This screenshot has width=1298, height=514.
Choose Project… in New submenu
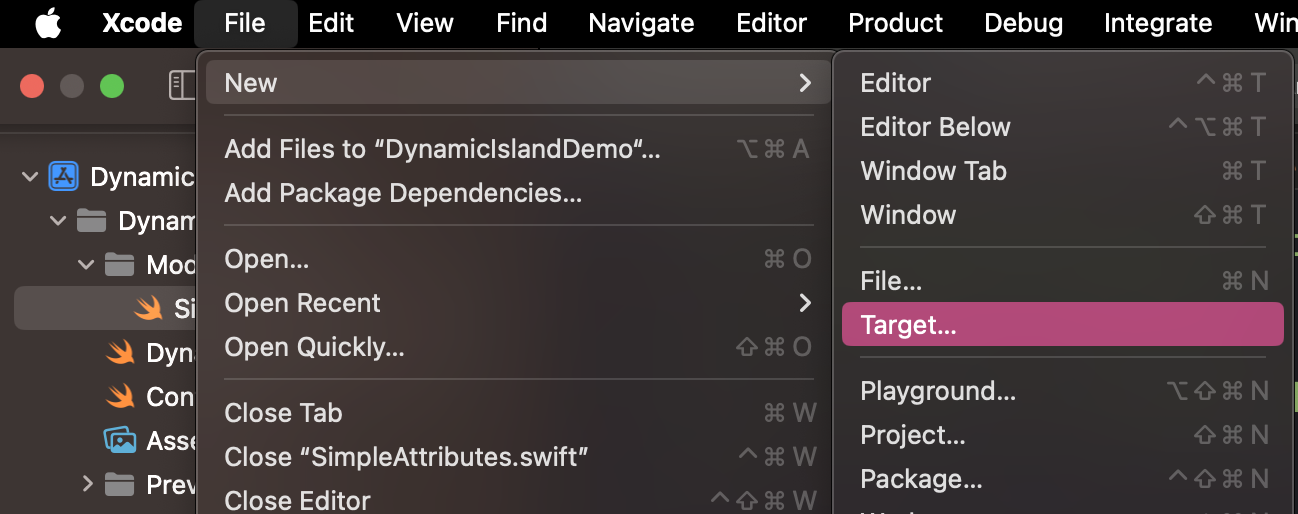[1063, 435]
